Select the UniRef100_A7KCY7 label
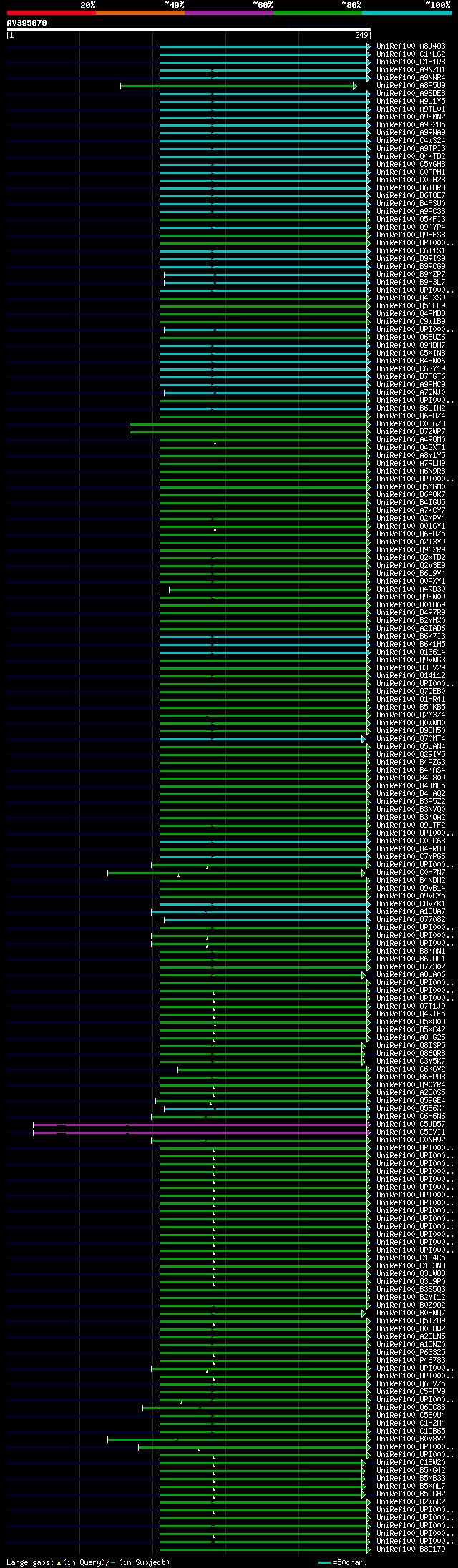The width and height of the screenshot is (458, 1568). pyautogui.click(x=411, y=510)
